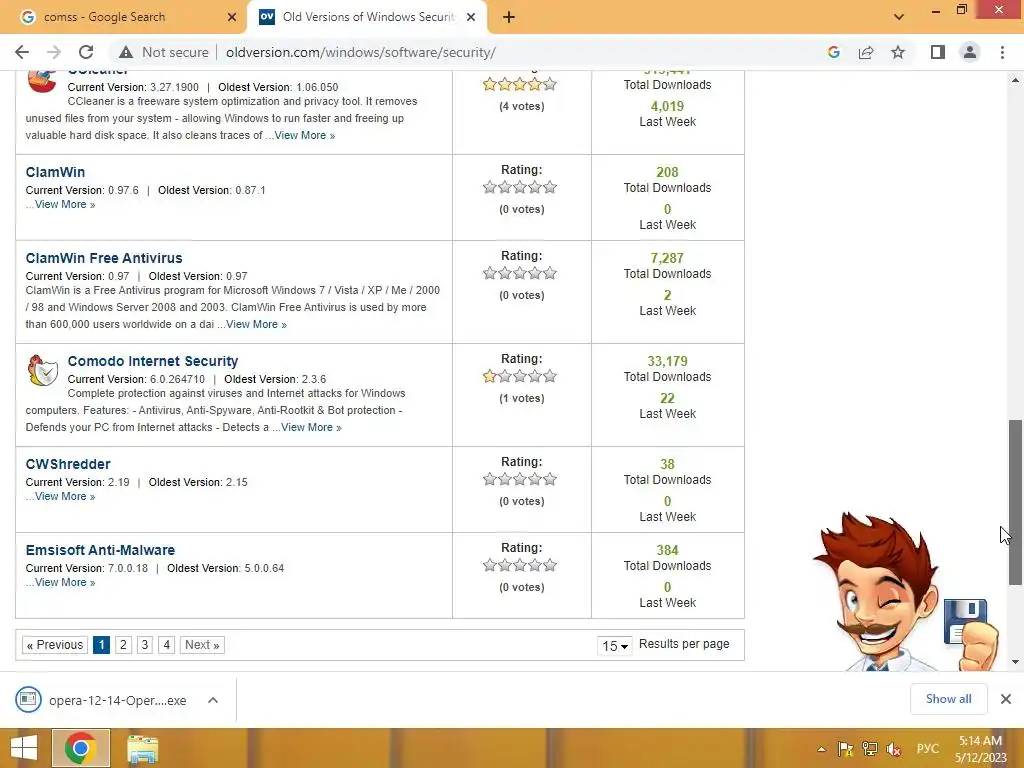Open the CWShredder title link

(x=68, y=464)
